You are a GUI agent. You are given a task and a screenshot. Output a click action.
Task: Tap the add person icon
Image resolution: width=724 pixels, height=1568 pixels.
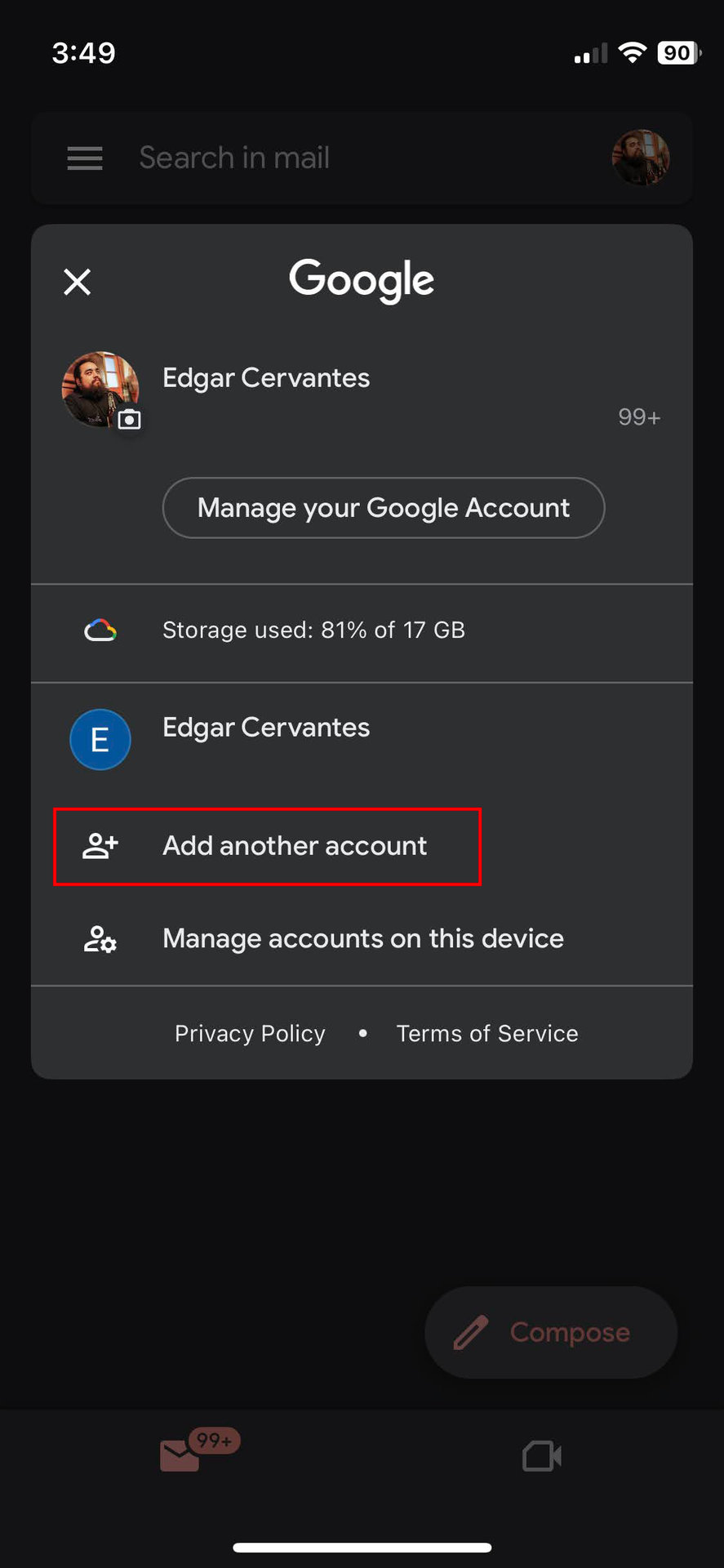[100, 846]
